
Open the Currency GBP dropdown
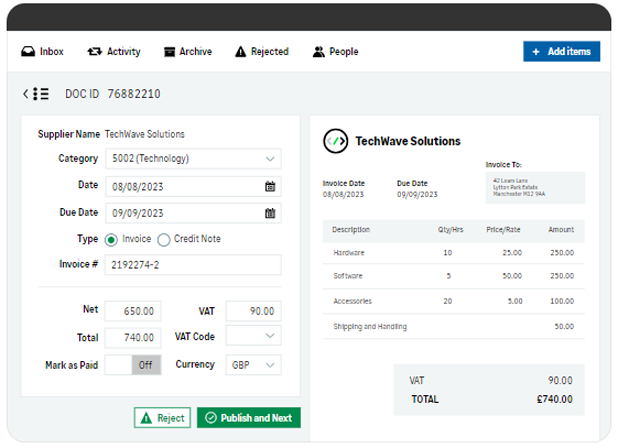[x=253, y=365]
